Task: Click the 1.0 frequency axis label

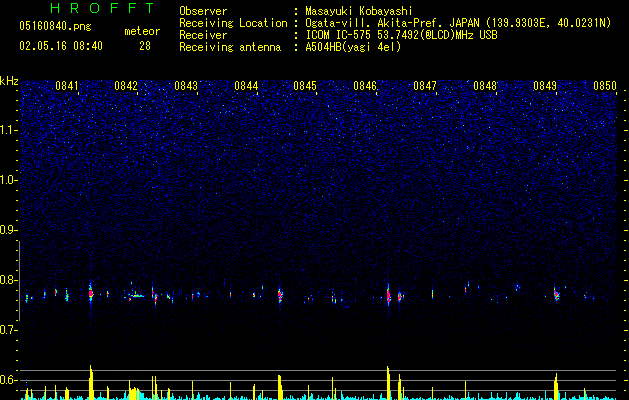Action: [x=9, y=180]
